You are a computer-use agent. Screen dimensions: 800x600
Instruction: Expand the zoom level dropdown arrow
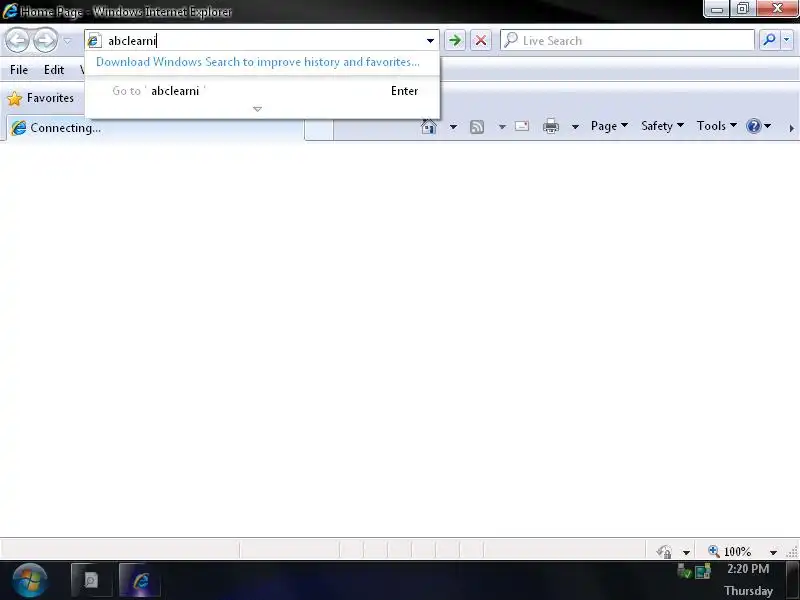click(773, 552)
